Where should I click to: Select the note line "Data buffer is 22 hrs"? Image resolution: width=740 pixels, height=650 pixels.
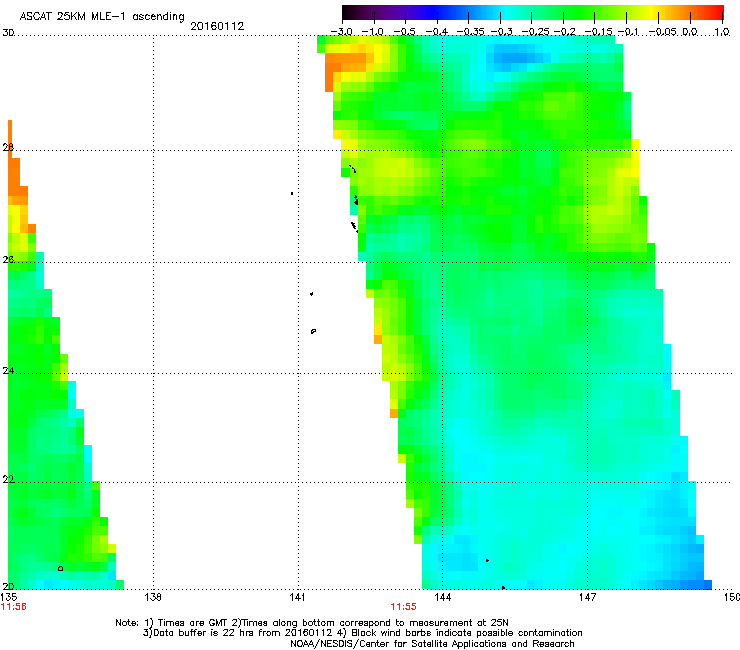pos(362,633)
